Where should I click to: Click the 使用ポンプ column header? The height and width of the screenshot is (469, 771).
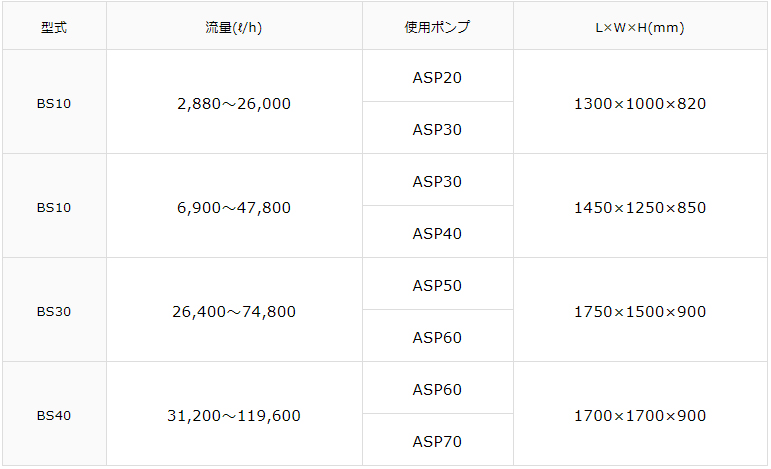[437, 28]
